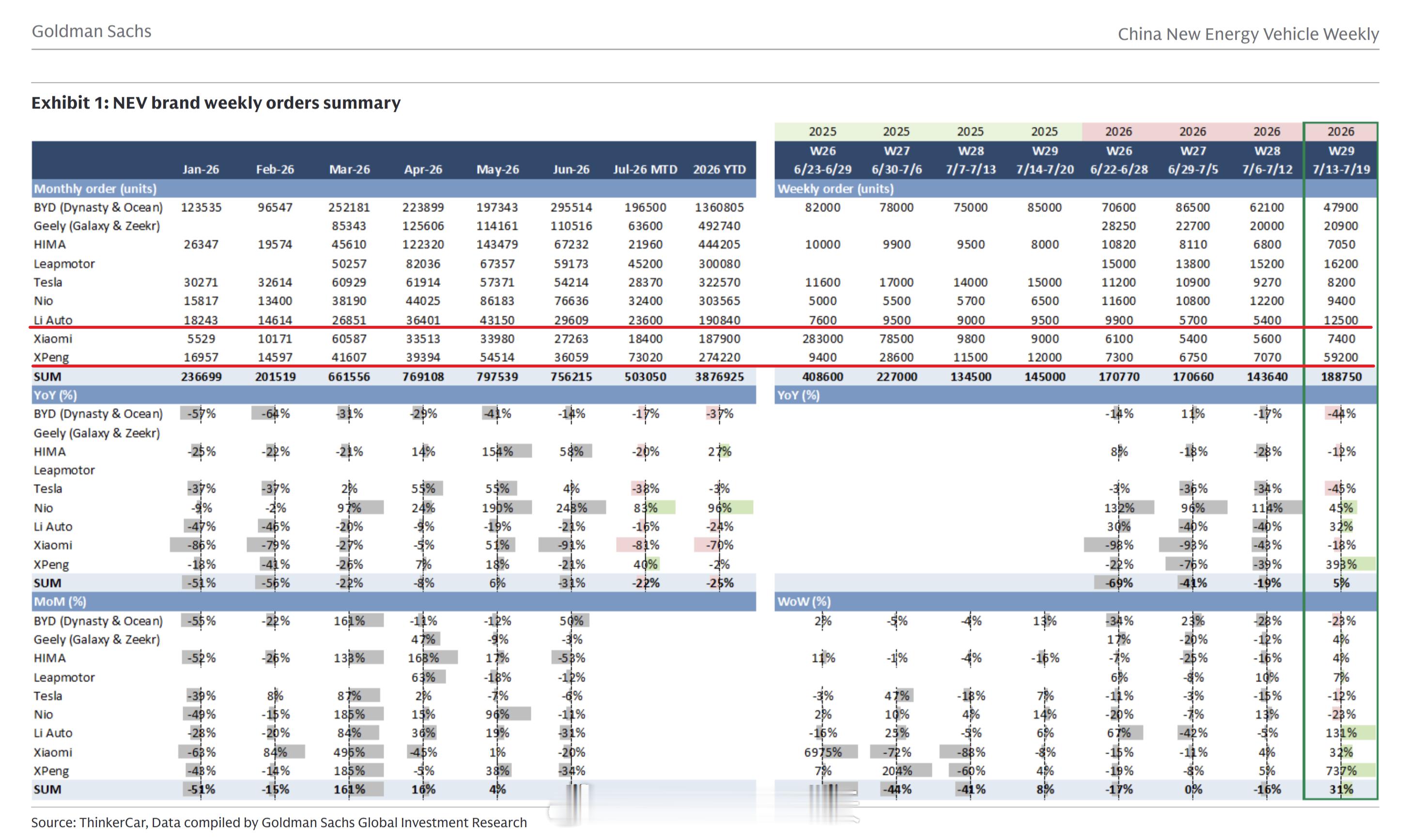Select the "Jan-26" column header
Image resolution: width=1409 pixels, height=840 pixels.
coord(201,169)
